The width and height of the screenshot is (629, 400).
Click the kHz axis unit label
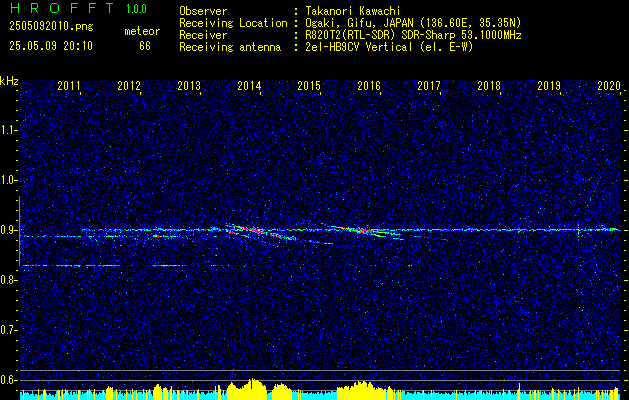[9, 81]
